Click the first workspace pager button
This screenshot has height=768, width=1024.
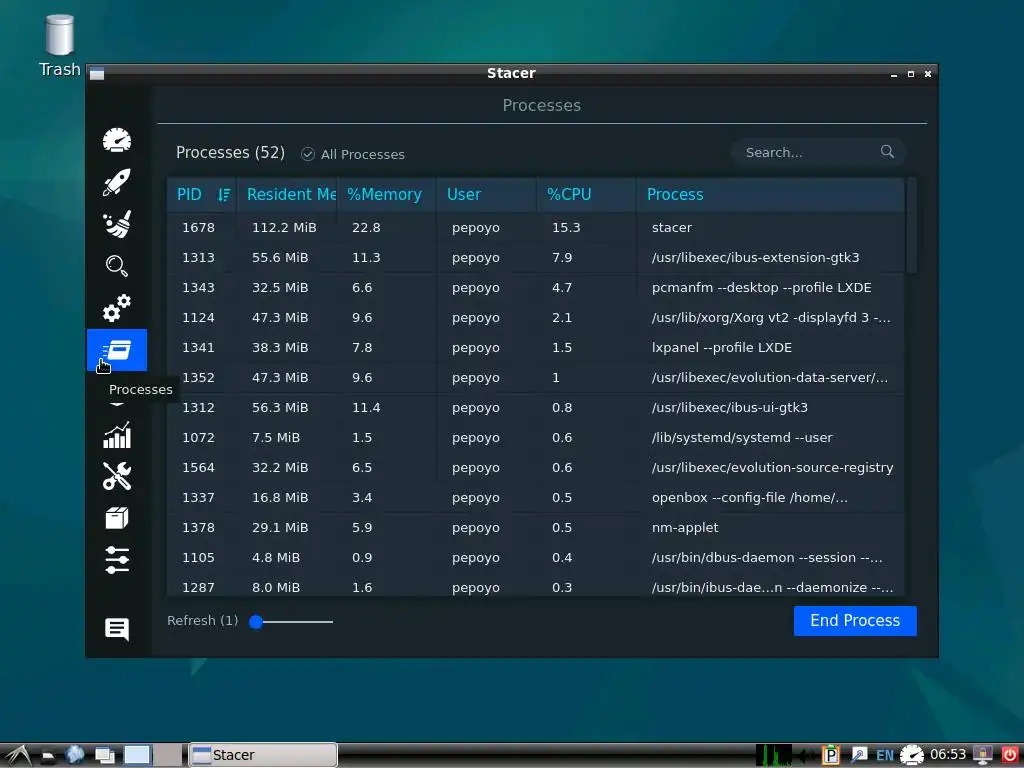click(x=137, y=755)
